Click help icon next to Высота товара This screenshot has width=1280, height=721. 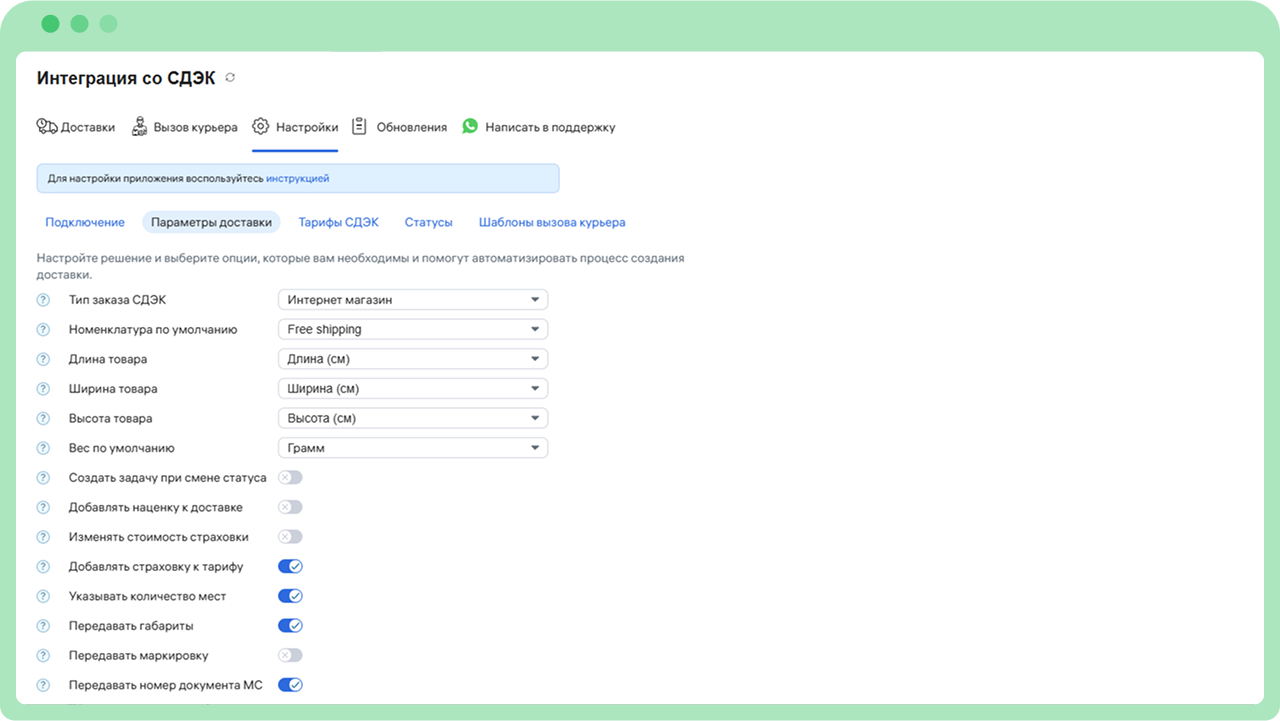coord(43,418)
